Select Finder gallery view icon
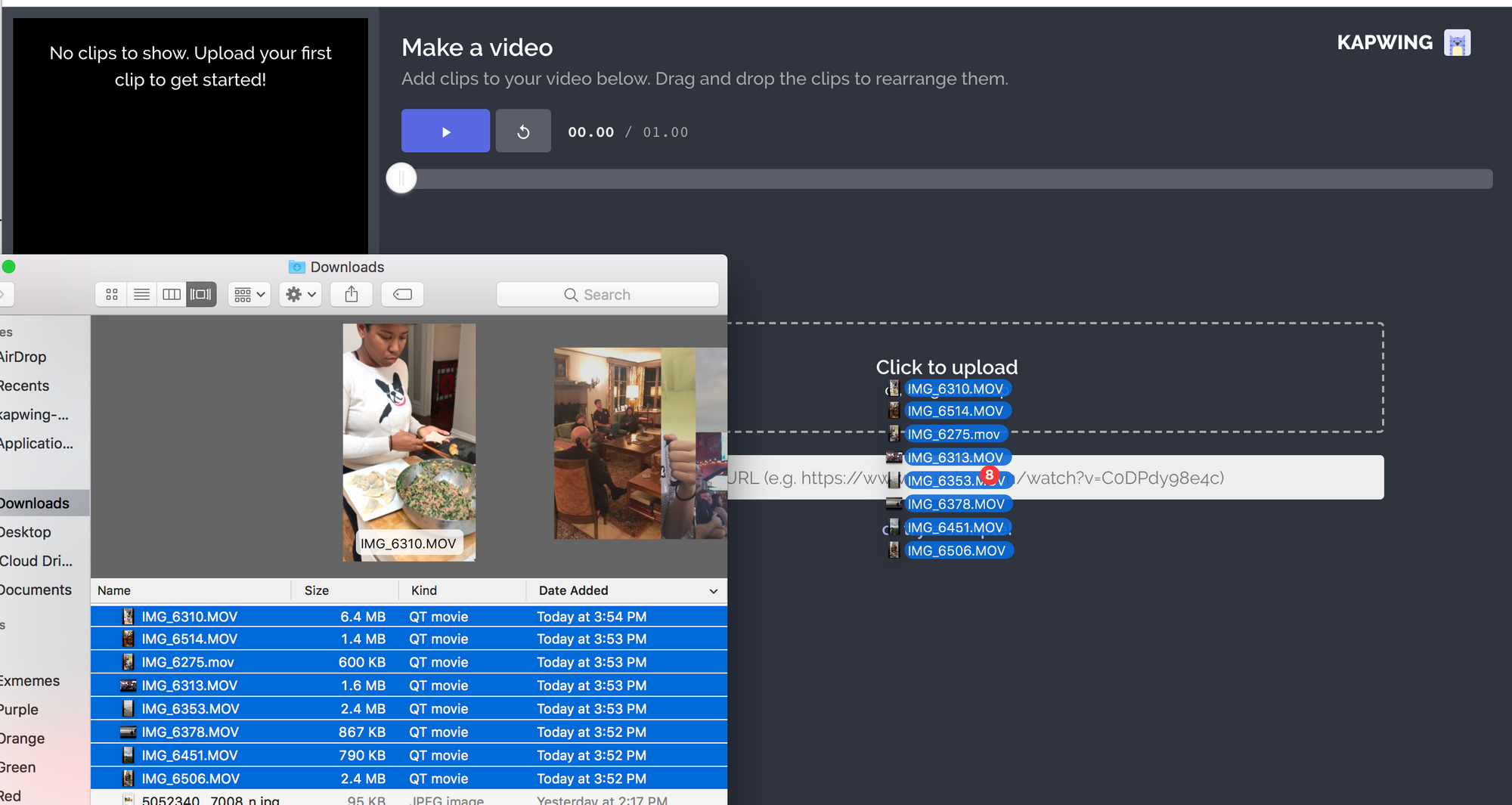The width and height of the screenshot is (1512, 805). [x=201, y=295]
